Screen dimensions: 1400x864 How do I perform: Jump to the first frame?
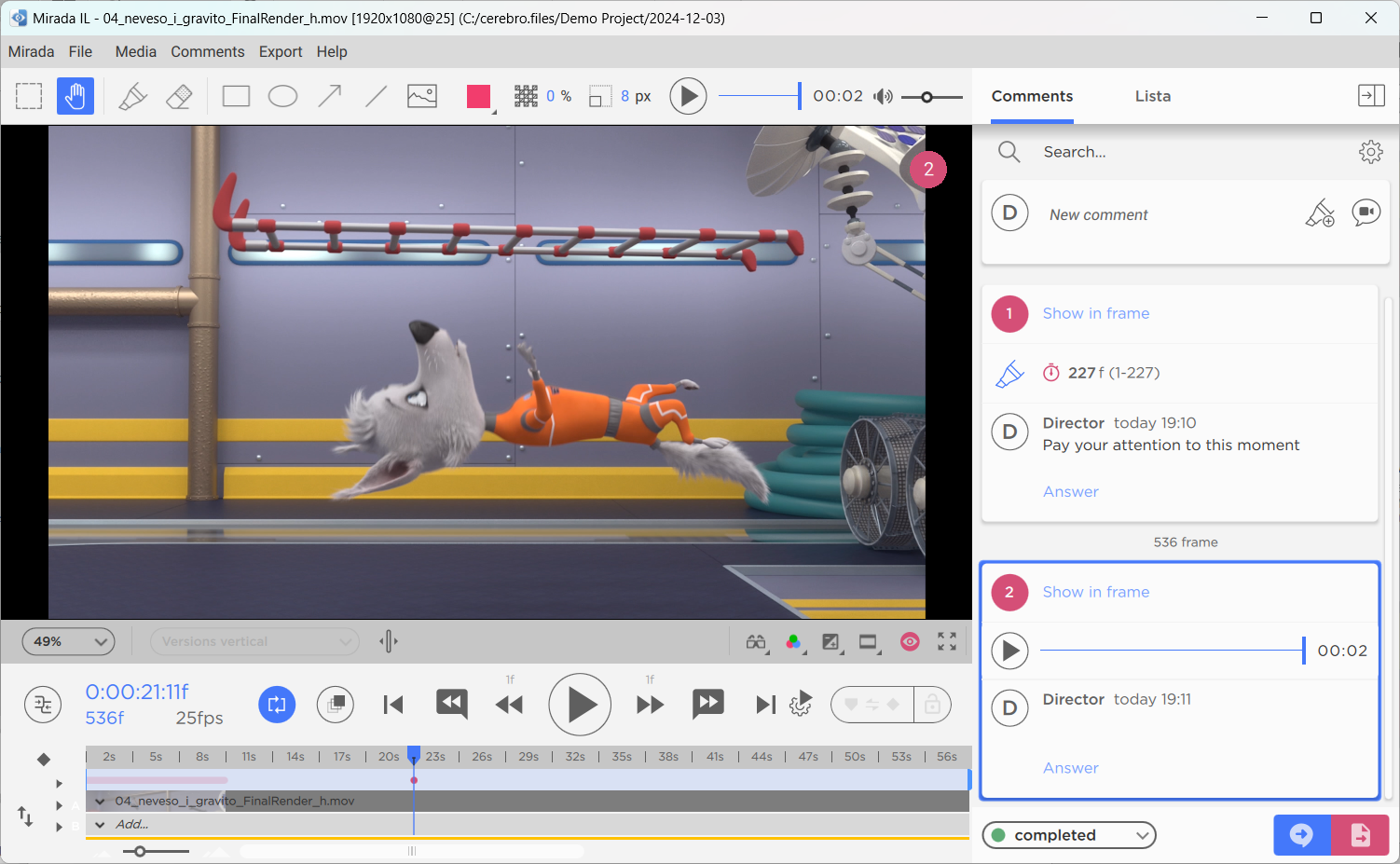click(393, 705)
